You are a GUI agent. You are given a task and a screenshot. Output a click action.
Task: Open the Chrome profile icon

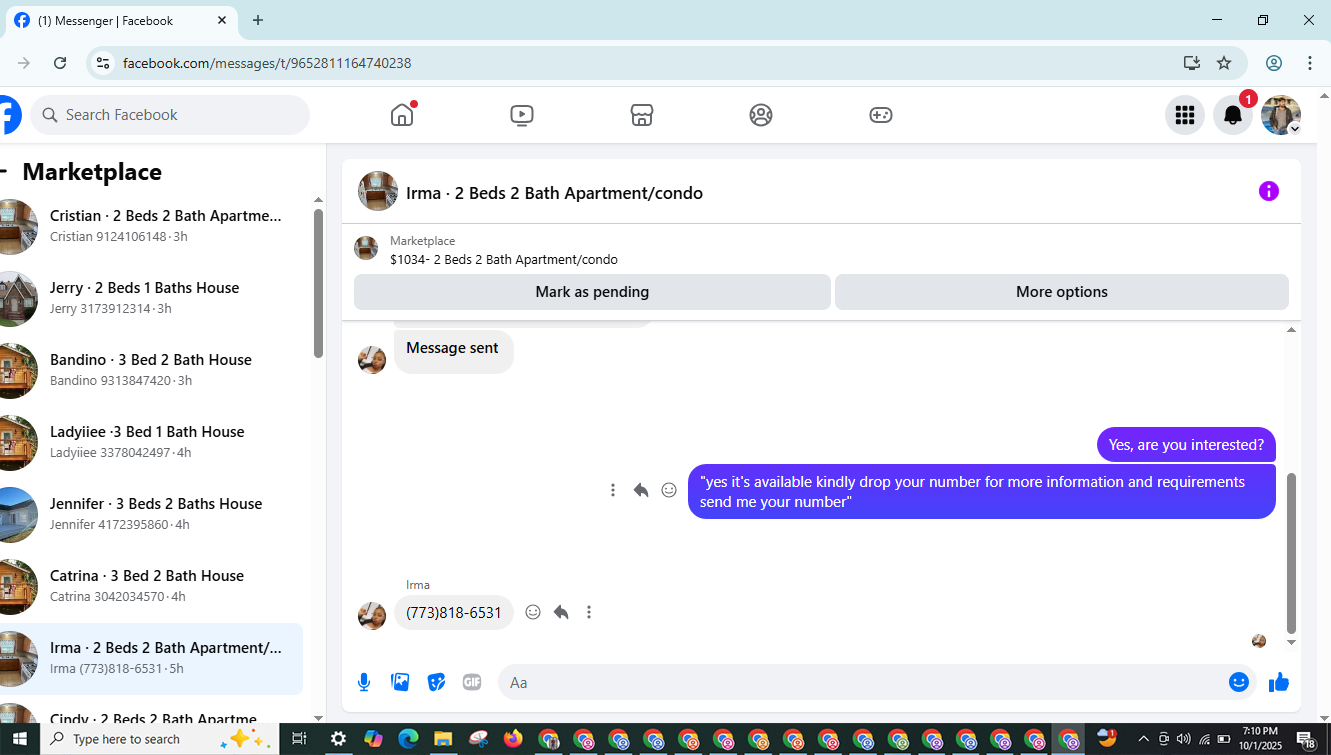tap(1274, 63)
